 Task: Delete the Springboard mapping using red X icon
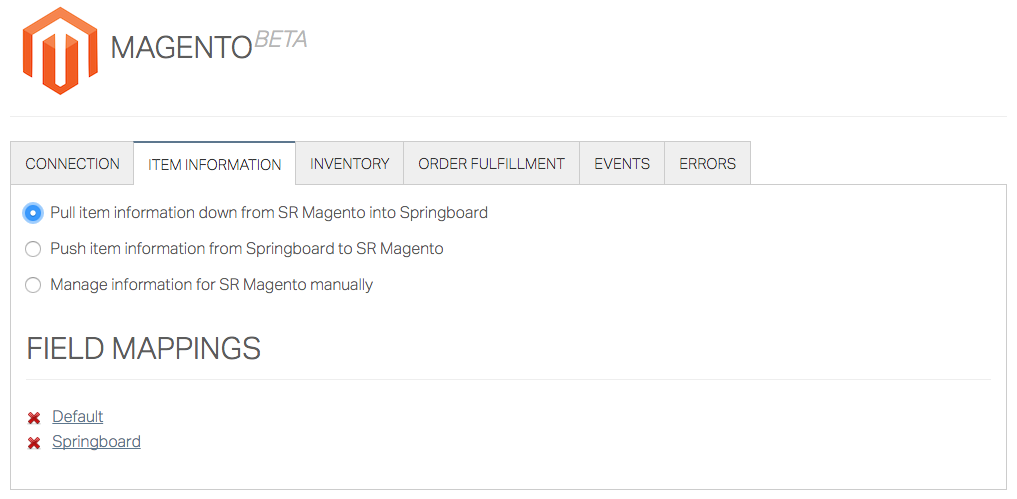pos(34,443)
